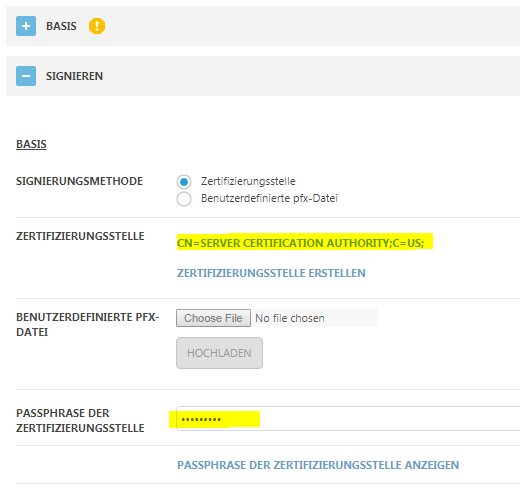Click the No file chosen text

click(x=290, y=318)
